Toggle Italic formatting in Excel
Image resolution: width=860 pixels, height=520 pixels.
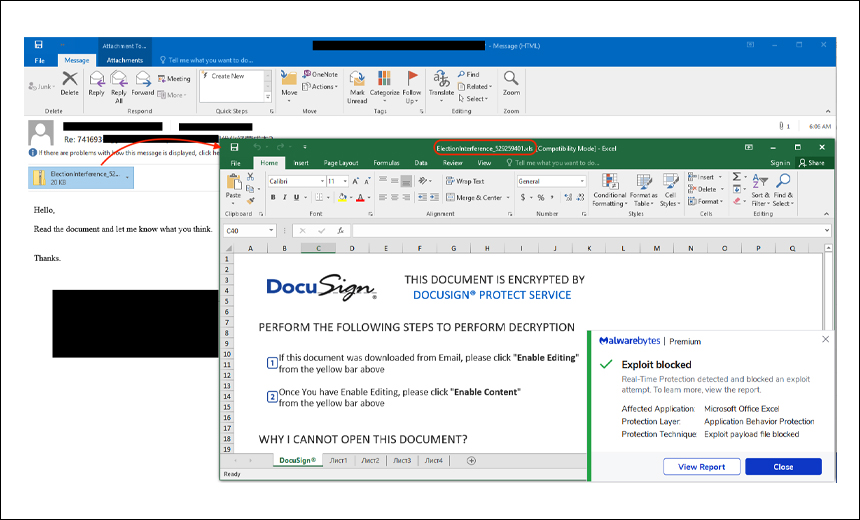click(x=285, y=197)
